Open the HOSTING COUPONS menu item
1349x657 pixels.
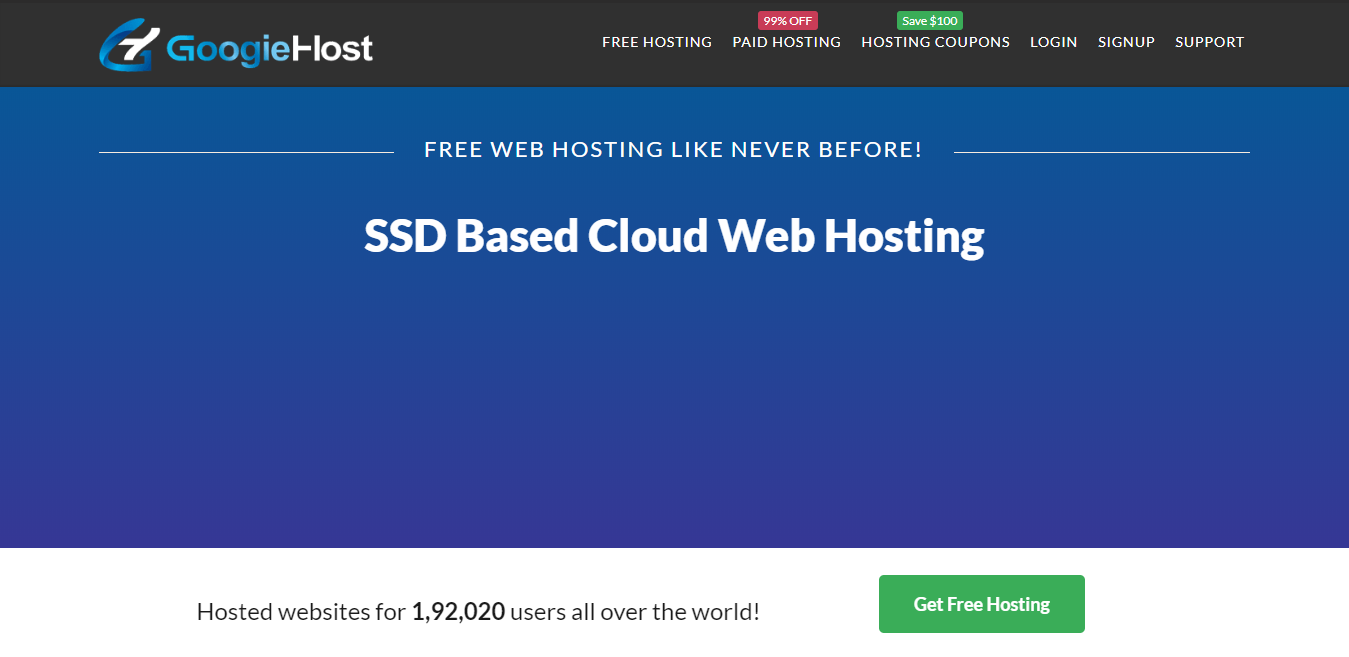tap(936, 42)
